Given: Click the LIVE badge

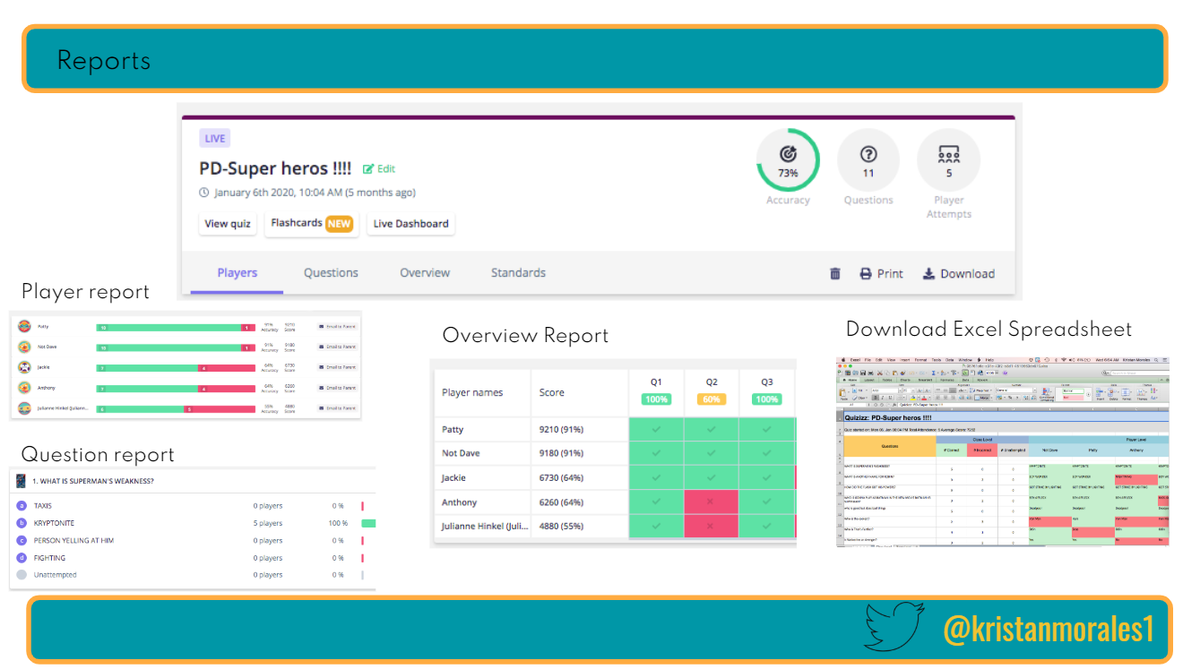Looking at the screenshot, I should point(215,139).
